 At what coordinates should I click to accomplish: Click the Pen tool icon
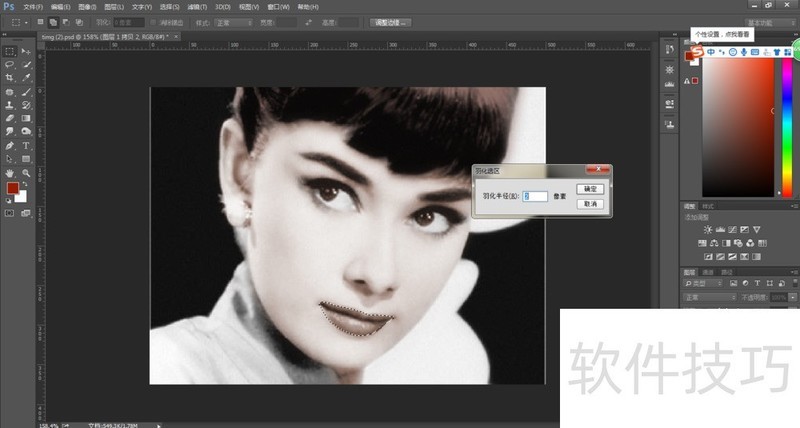[10, 145]
